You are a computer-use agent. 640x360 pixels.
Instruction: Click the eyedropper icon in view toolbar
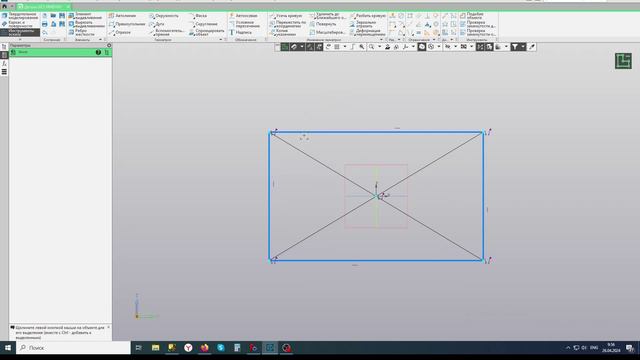point(532,47)
